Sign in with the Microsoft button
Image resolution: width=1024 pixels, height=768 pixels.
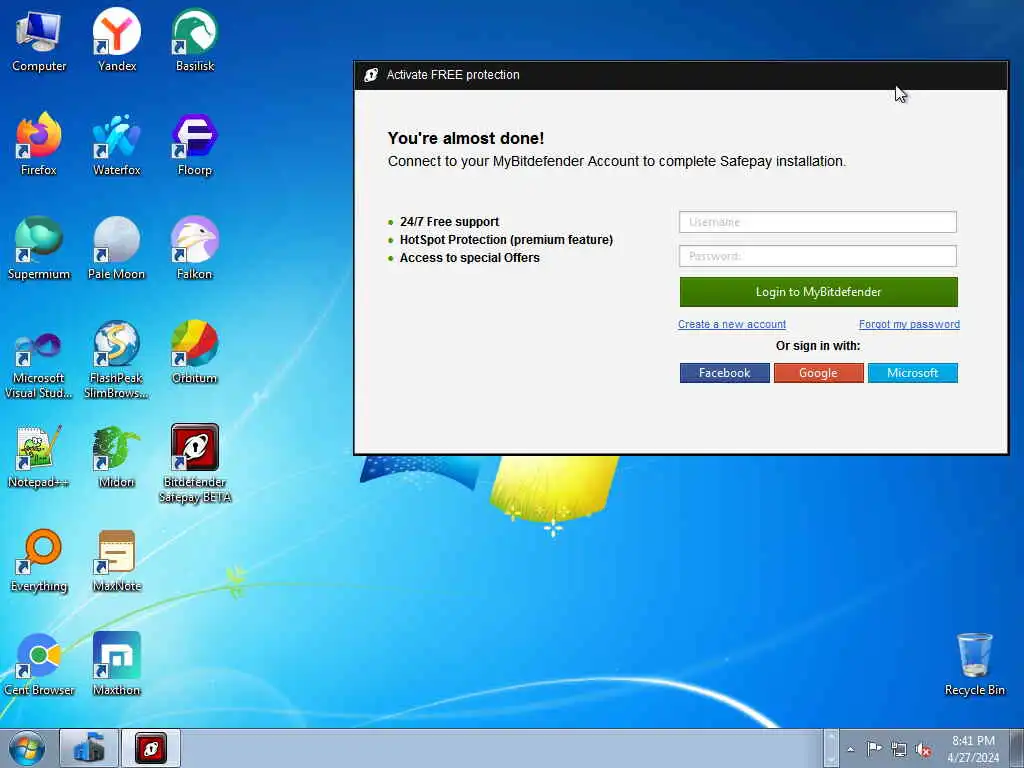tap(912, 373)
